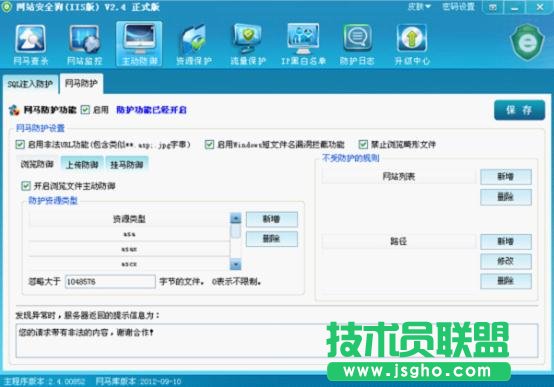Click 新增 next to 网站列表
The image size is (554, 387).
[x=506, y=177]
